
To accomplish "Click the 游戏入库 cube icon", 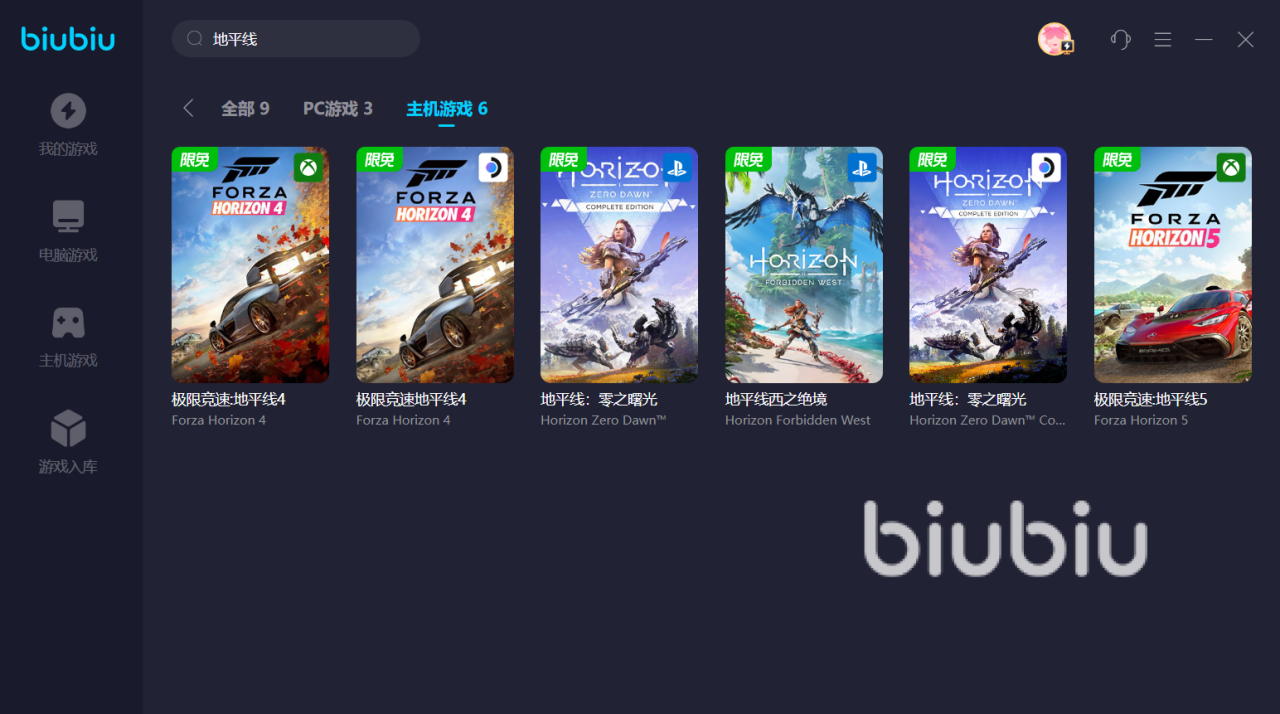I will click(68, 429).
